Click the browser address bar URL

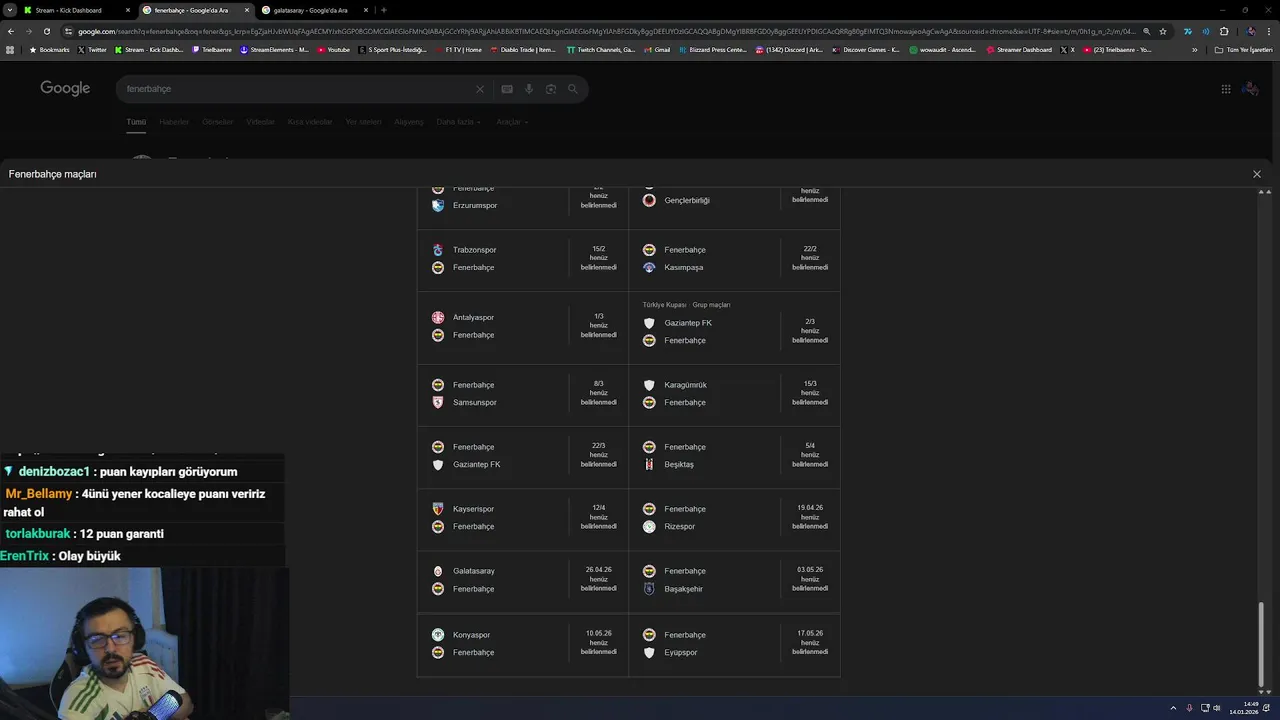pos(605,31)
